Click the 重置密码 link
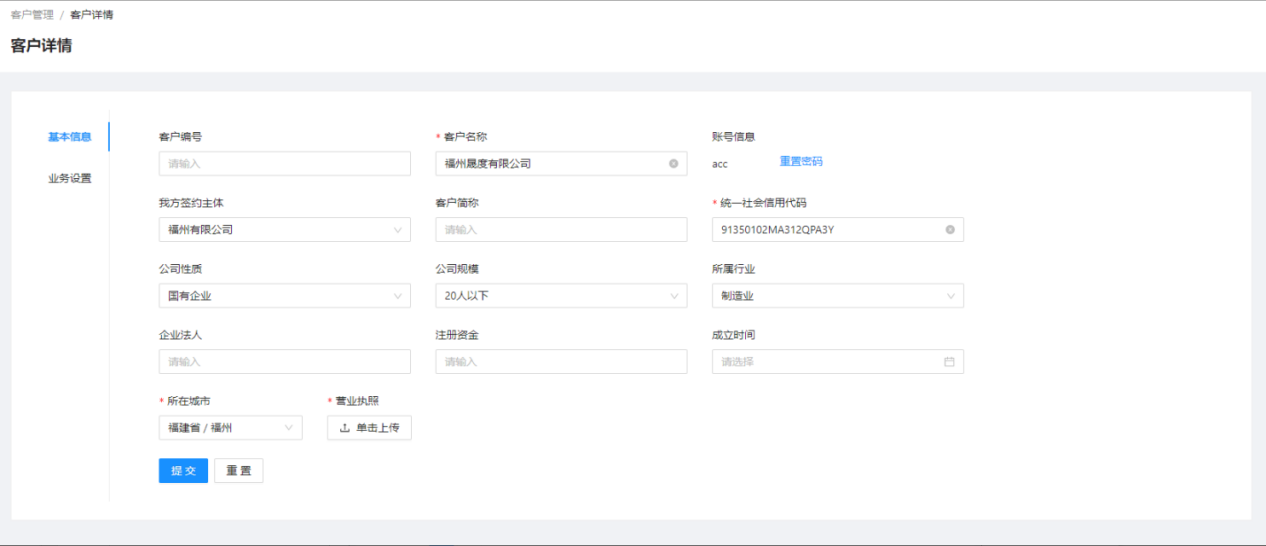1266x546 pixels. (x=801, y=162)
